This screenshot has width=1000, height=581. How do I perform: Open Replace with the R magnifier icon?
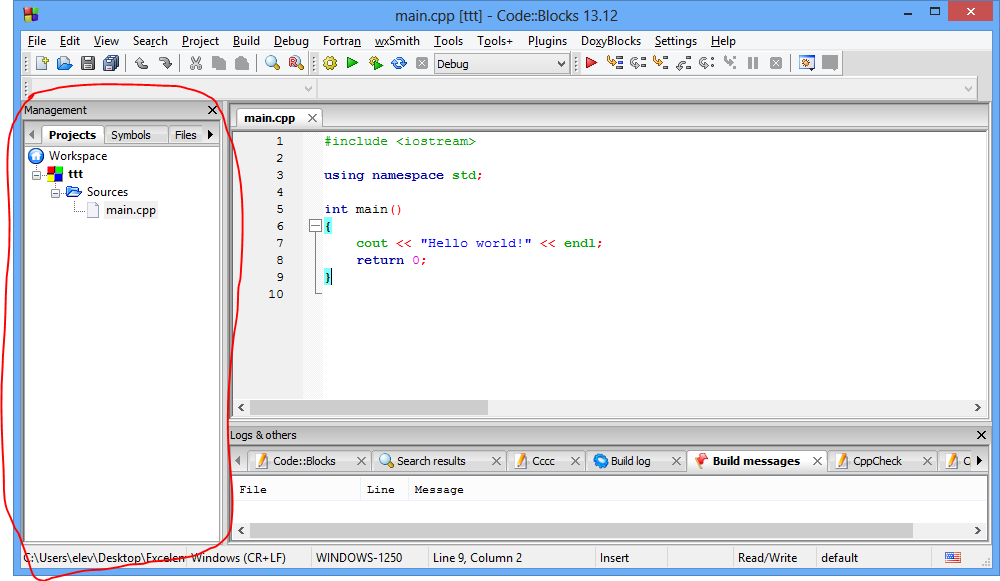pyautogui.click(x=296, y=63)
